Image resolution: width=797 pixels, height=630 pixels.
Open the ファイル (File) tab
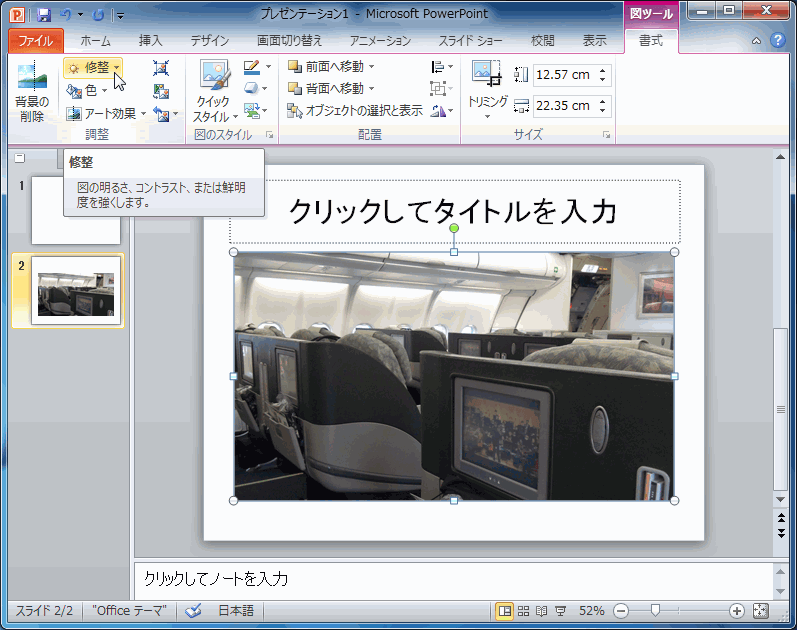35,41
